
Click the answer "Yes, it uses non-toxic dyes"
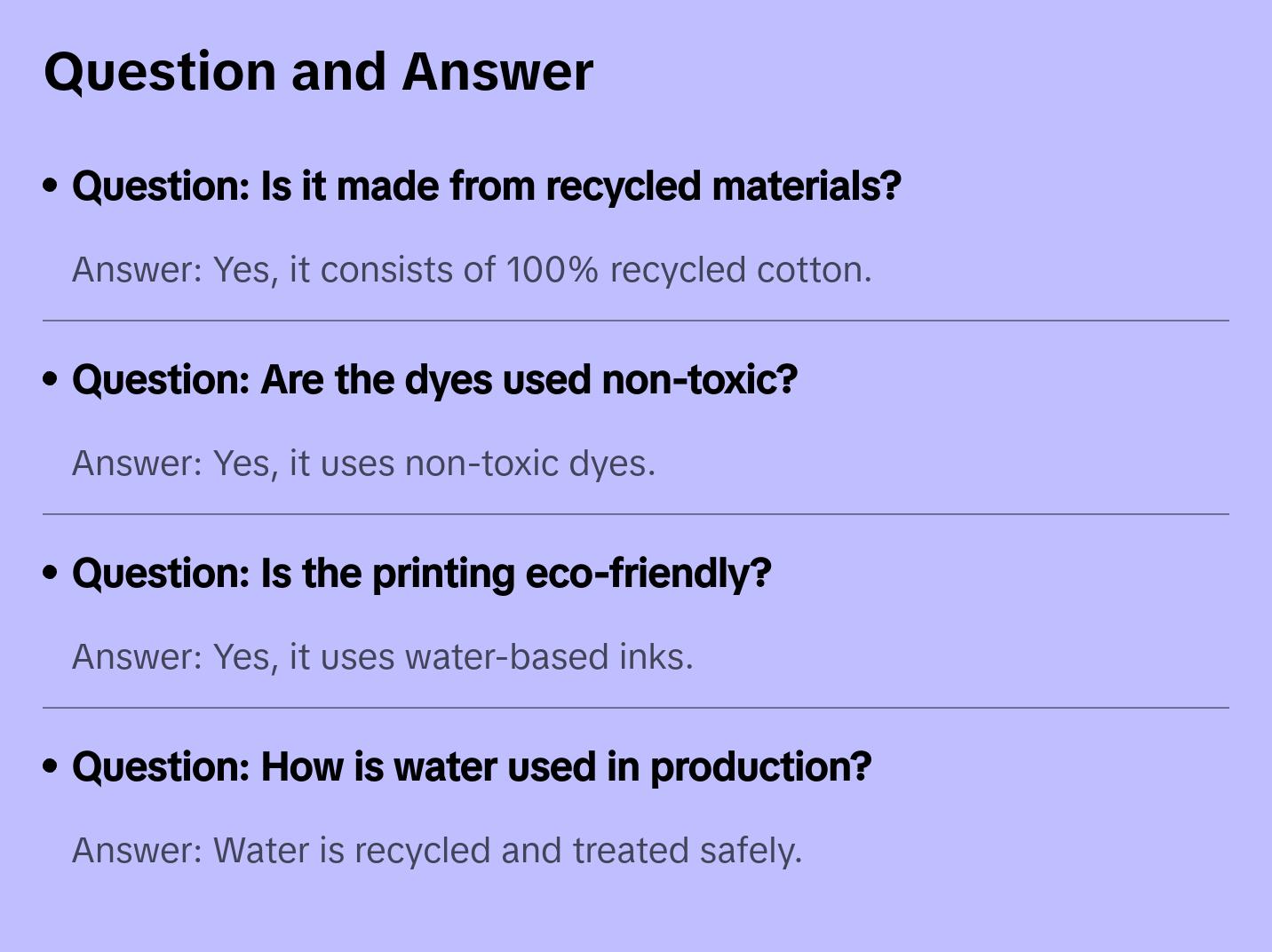(x=363, y=464)
